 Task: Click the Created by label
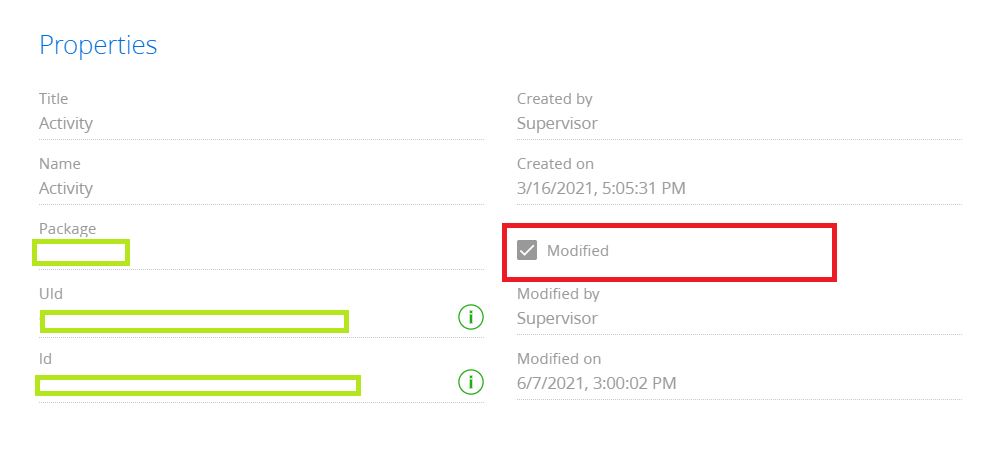click(x=555, y=99)
